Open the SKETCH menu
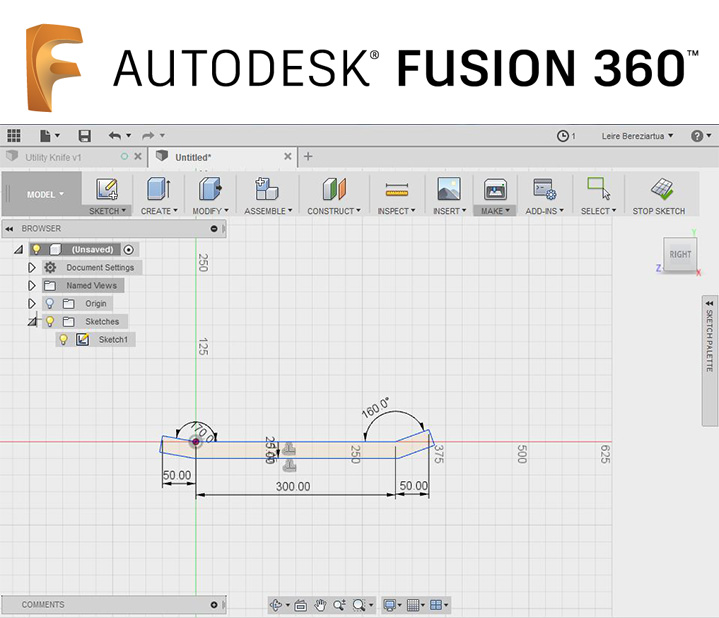The height and width of the screenshot is (618, 719). click(107, 211)
